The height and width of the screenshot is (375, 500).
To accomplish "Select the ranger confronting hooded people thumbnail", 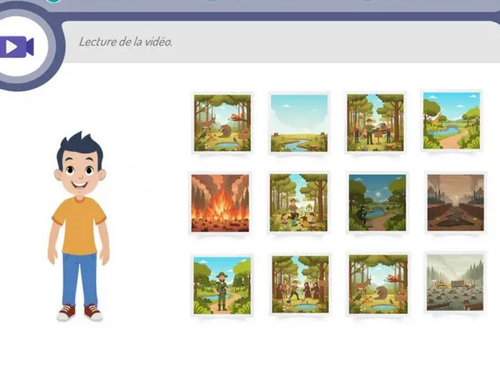I will pos(300,284).
